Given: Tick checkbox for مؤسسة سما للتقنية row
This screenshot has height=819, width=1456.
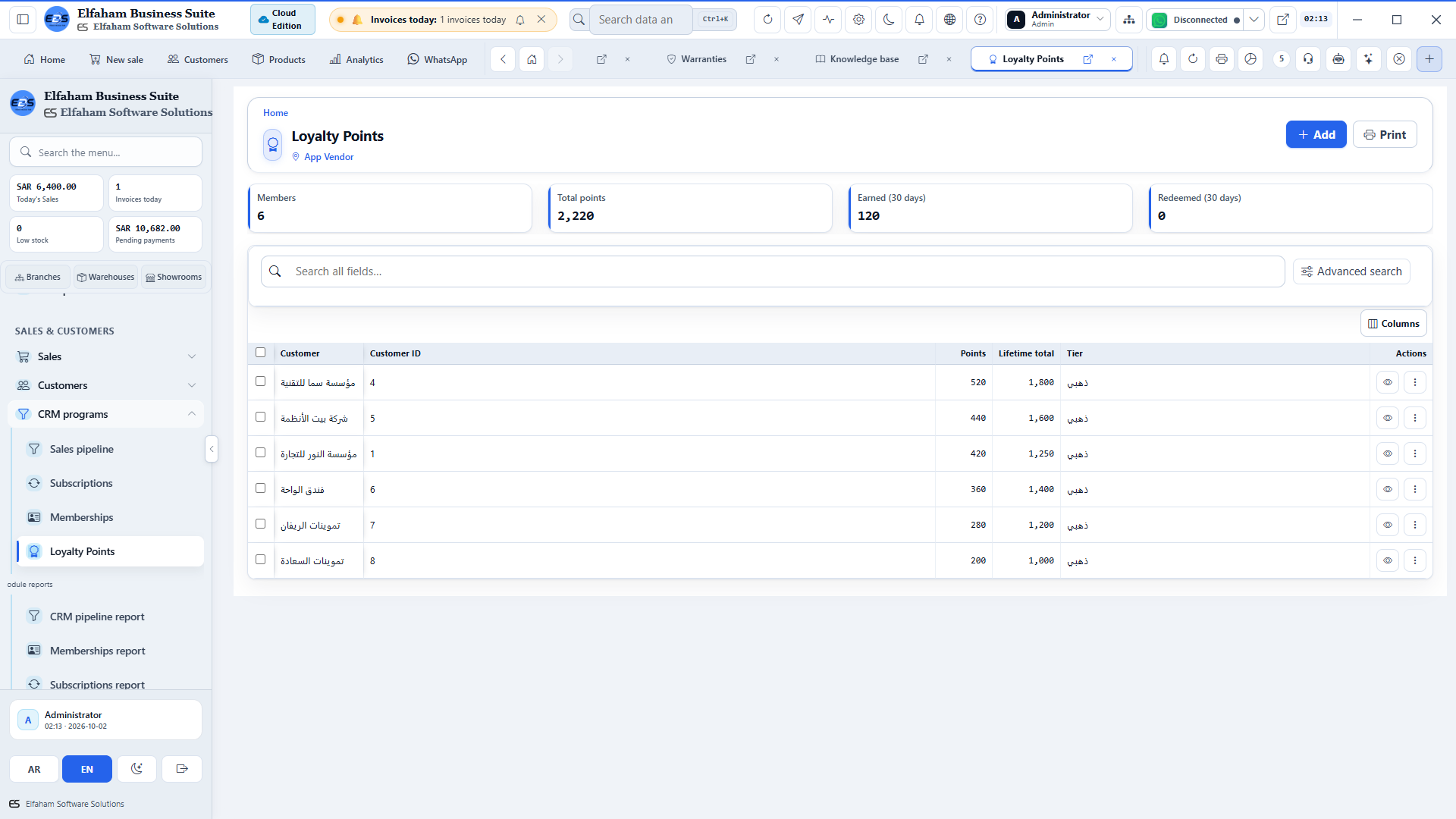Looking at the screenshot, I should [261, 381].
